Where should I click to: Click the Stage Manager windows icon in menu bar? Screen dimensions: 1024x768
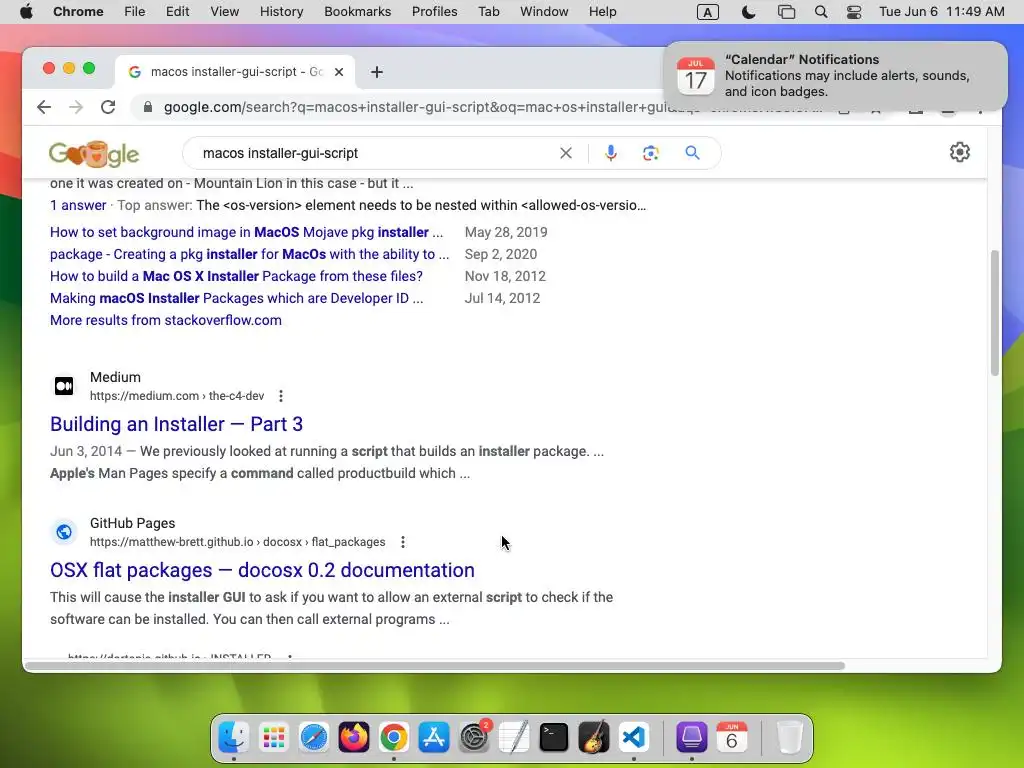pos(786,12)
